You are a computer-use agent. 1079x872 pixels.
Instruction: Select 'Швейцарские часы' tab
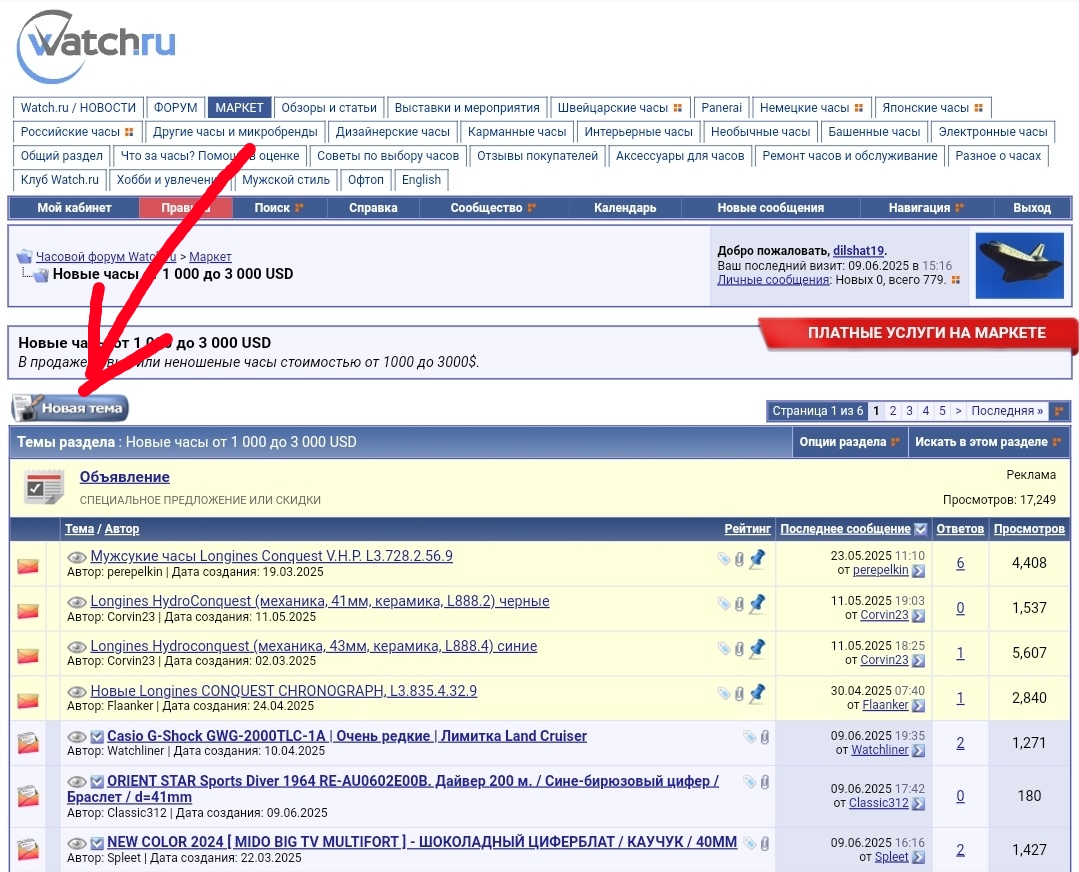(619, 108)
